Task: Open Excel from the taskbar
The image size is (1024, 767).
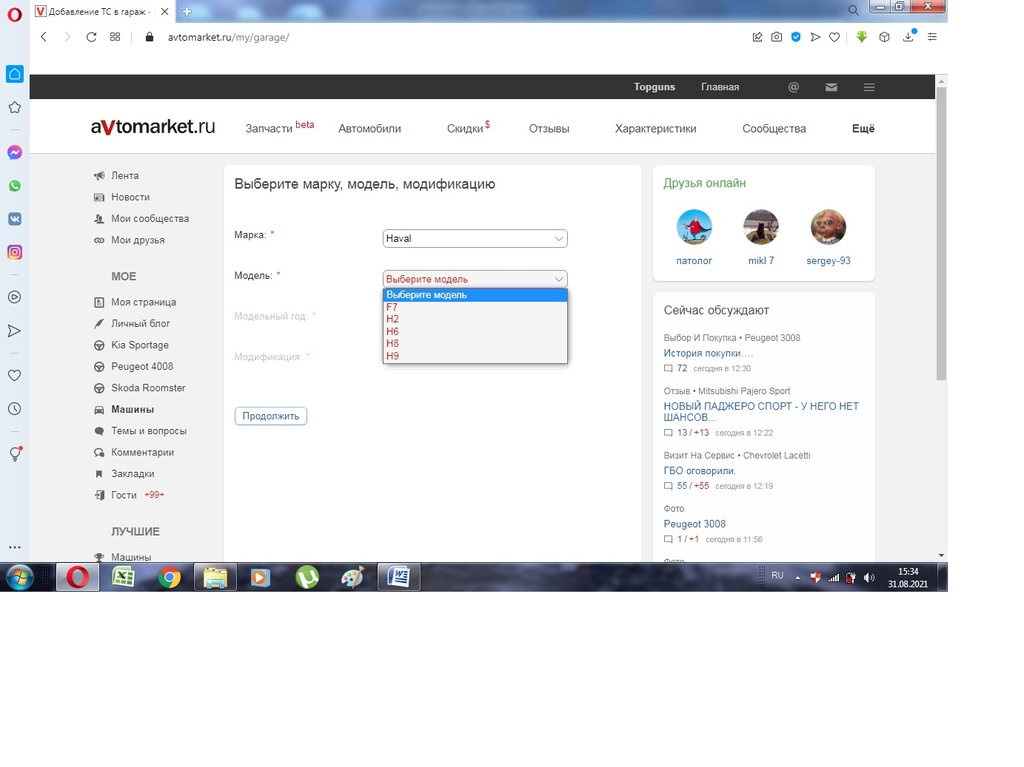Action: 123,578
